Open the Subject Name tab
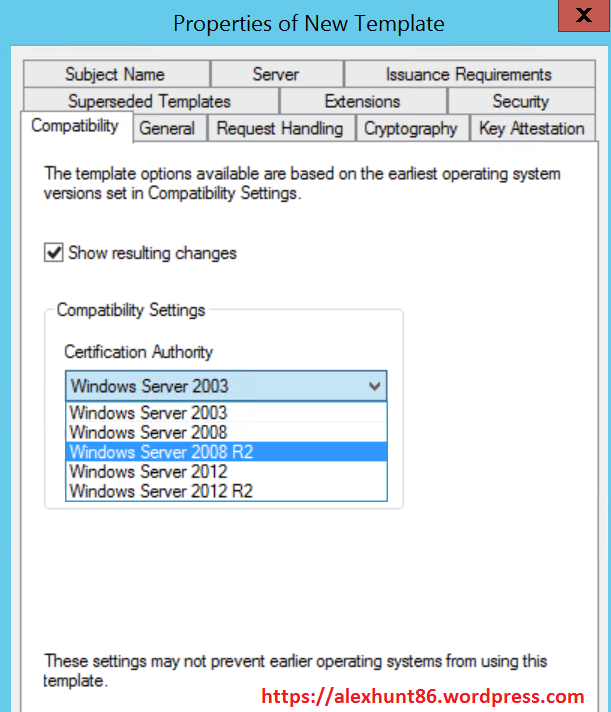The width and height of the screenshot is (611, 712). pos(114,74)
